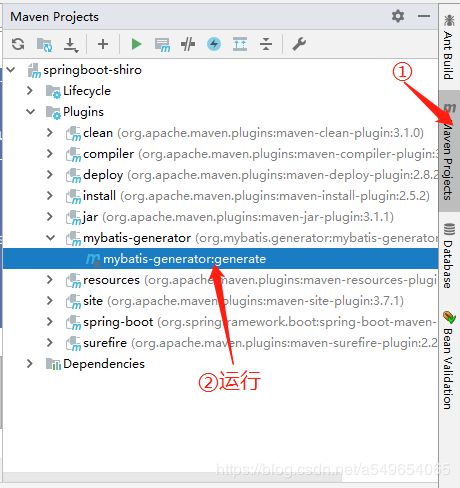Collapse the Plugins node
The width and height of the screenshot is (460, 488).
pos(31,112)
